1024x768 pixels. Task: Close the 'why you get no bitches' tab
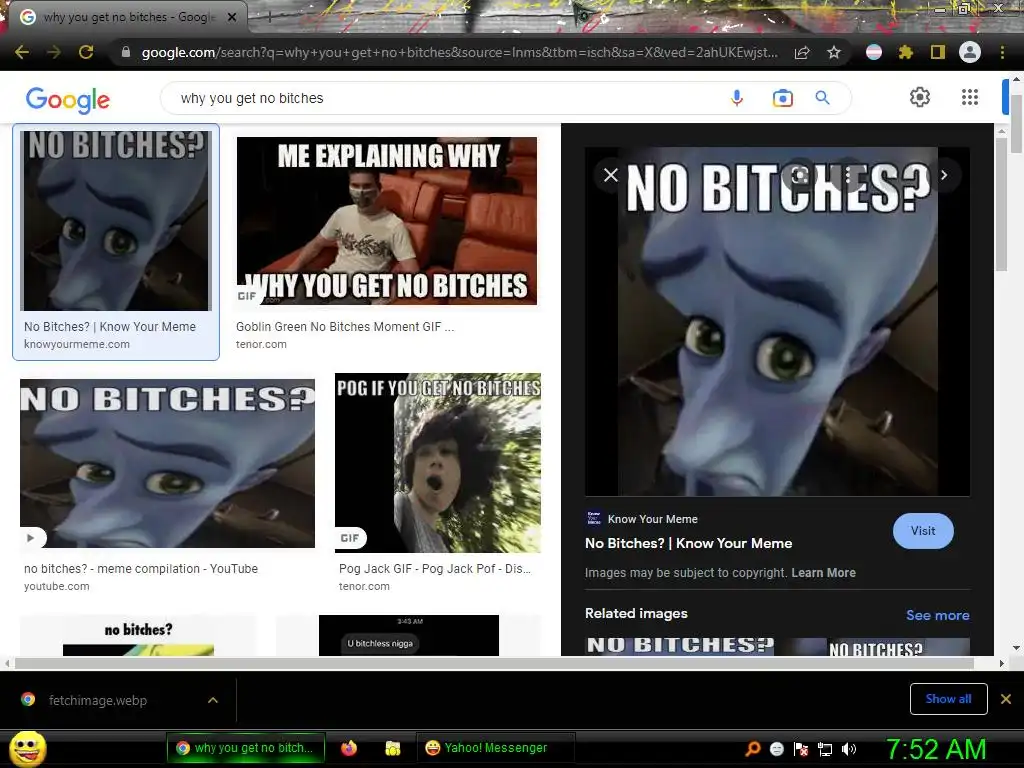click(232, 18)
